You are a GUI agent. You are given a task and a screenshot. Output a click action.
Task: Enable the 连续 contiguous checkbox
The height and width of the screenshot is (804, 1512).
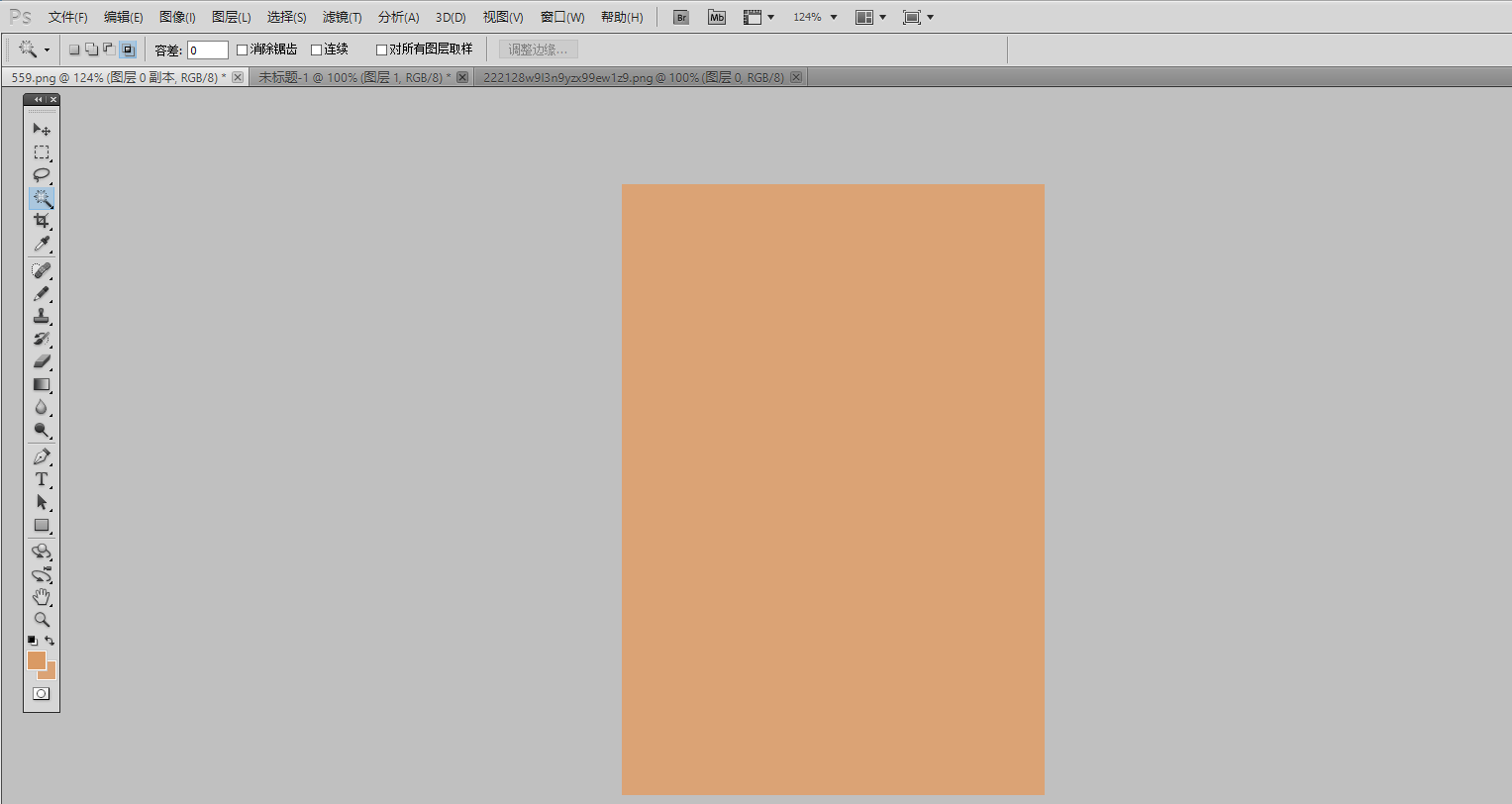click(x=317, y=50)
